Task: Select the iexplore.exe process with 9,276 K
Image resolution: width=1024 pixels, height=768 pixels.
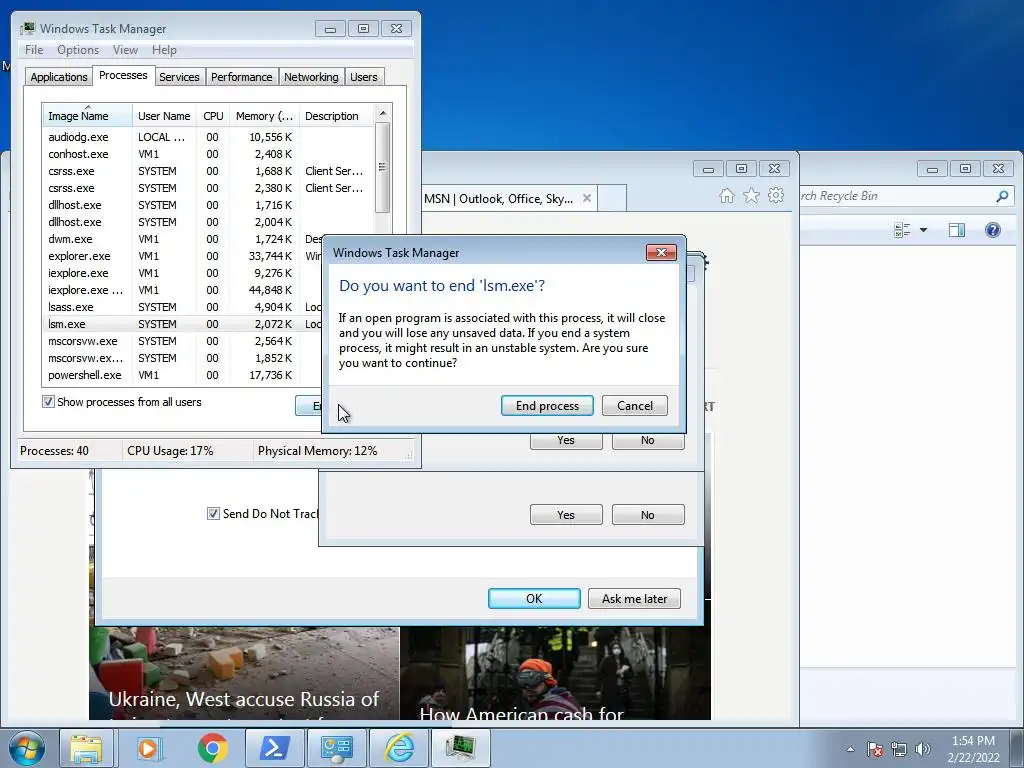Action: 183,273
